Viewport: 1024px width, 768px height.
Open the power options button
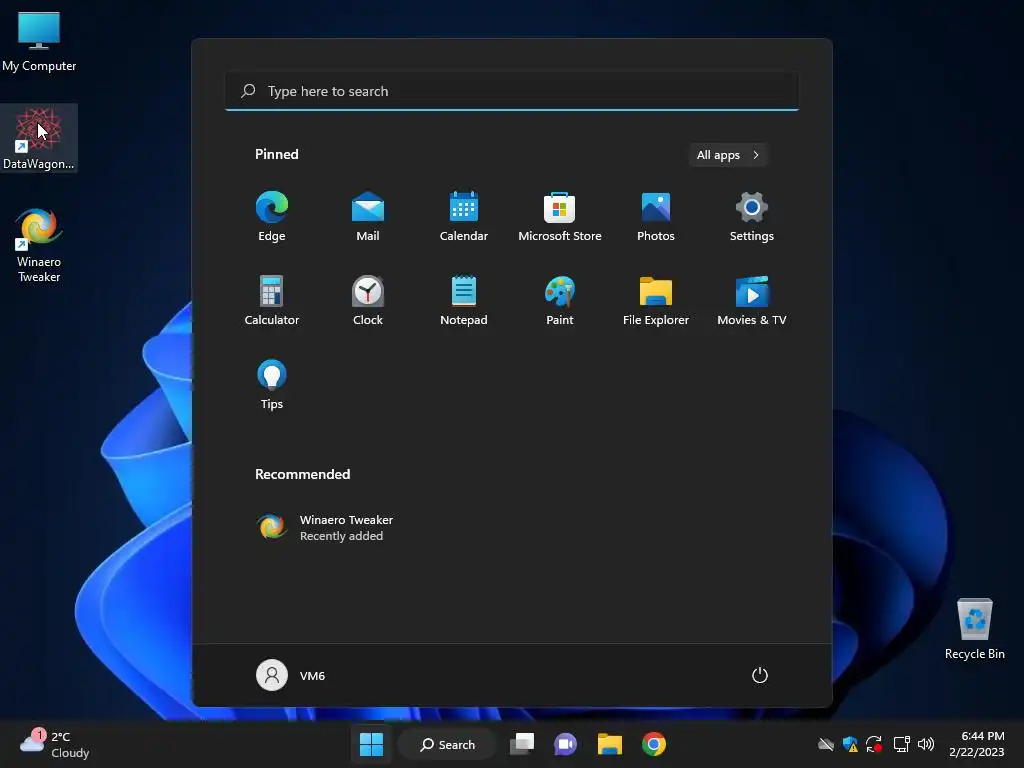coord(760,675)
